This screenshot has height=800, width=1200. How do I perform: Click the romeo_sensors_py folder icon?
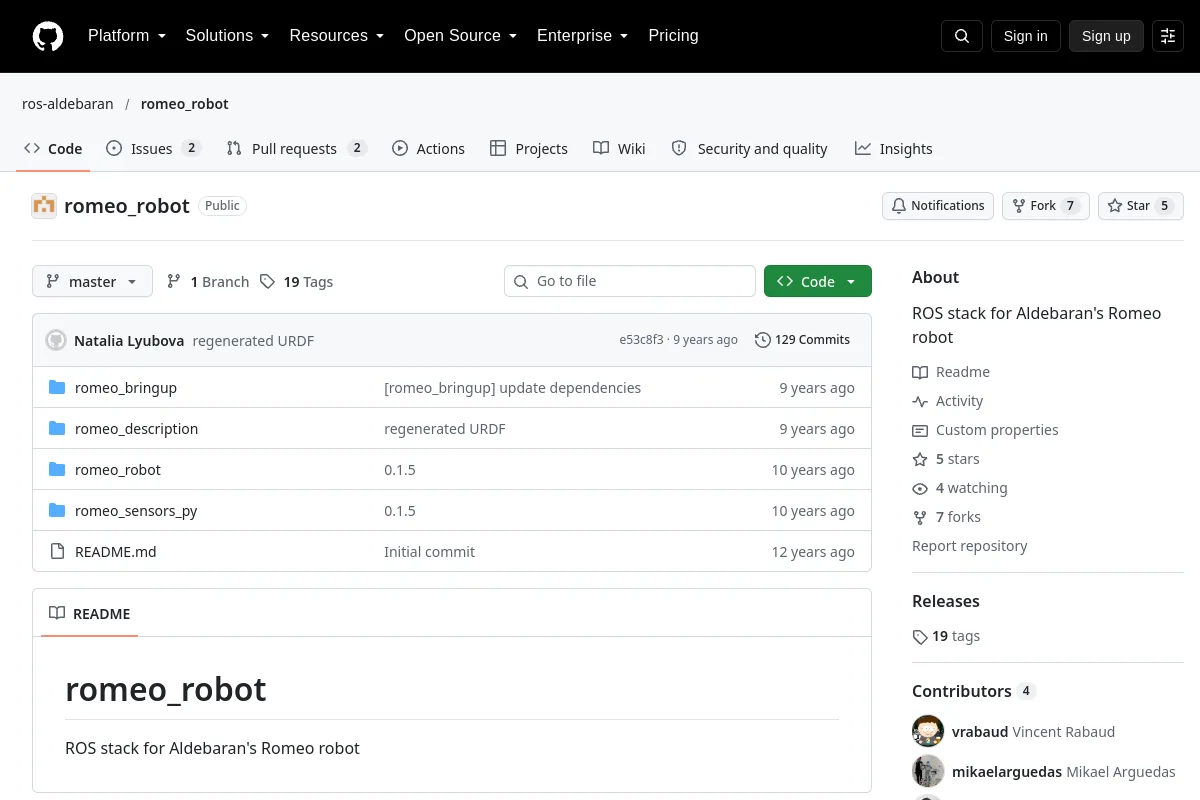pyautogui.click(x=57, y=511)
